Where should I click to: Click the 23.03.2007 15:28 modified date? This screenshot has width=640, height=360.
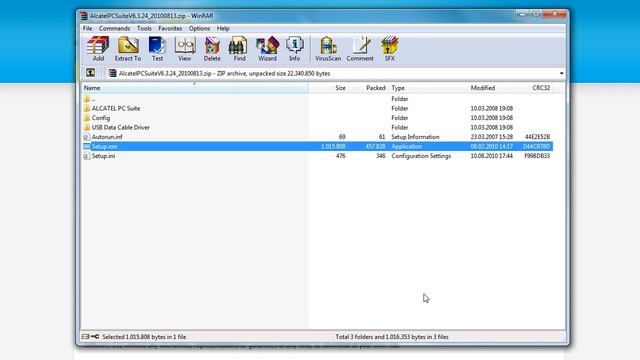tap(491, 137)
